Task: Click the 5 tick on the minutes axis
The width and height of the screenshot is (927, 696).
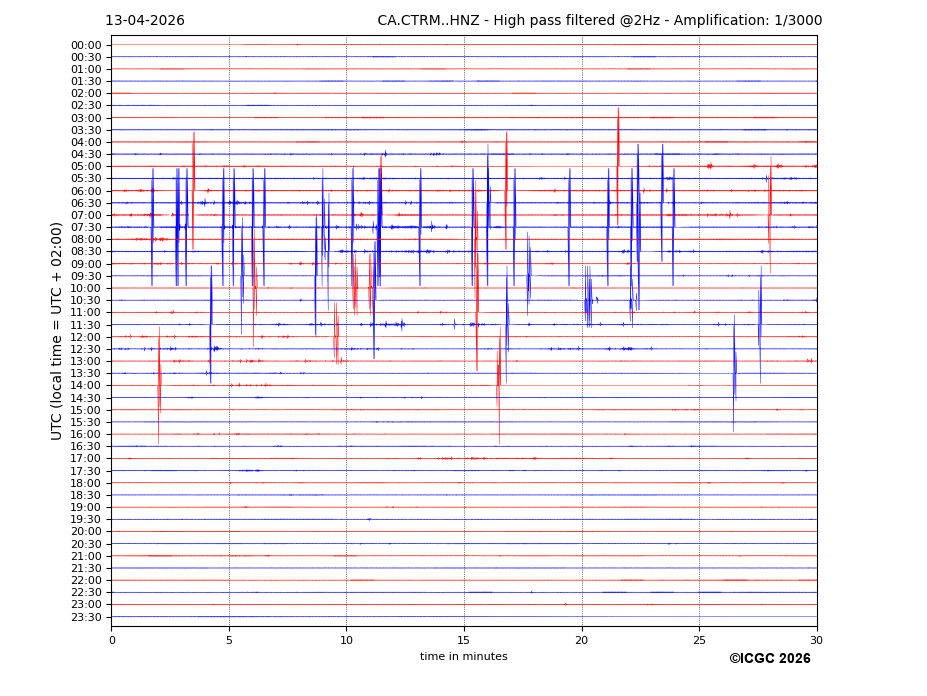Action: (x=229, y=640)
